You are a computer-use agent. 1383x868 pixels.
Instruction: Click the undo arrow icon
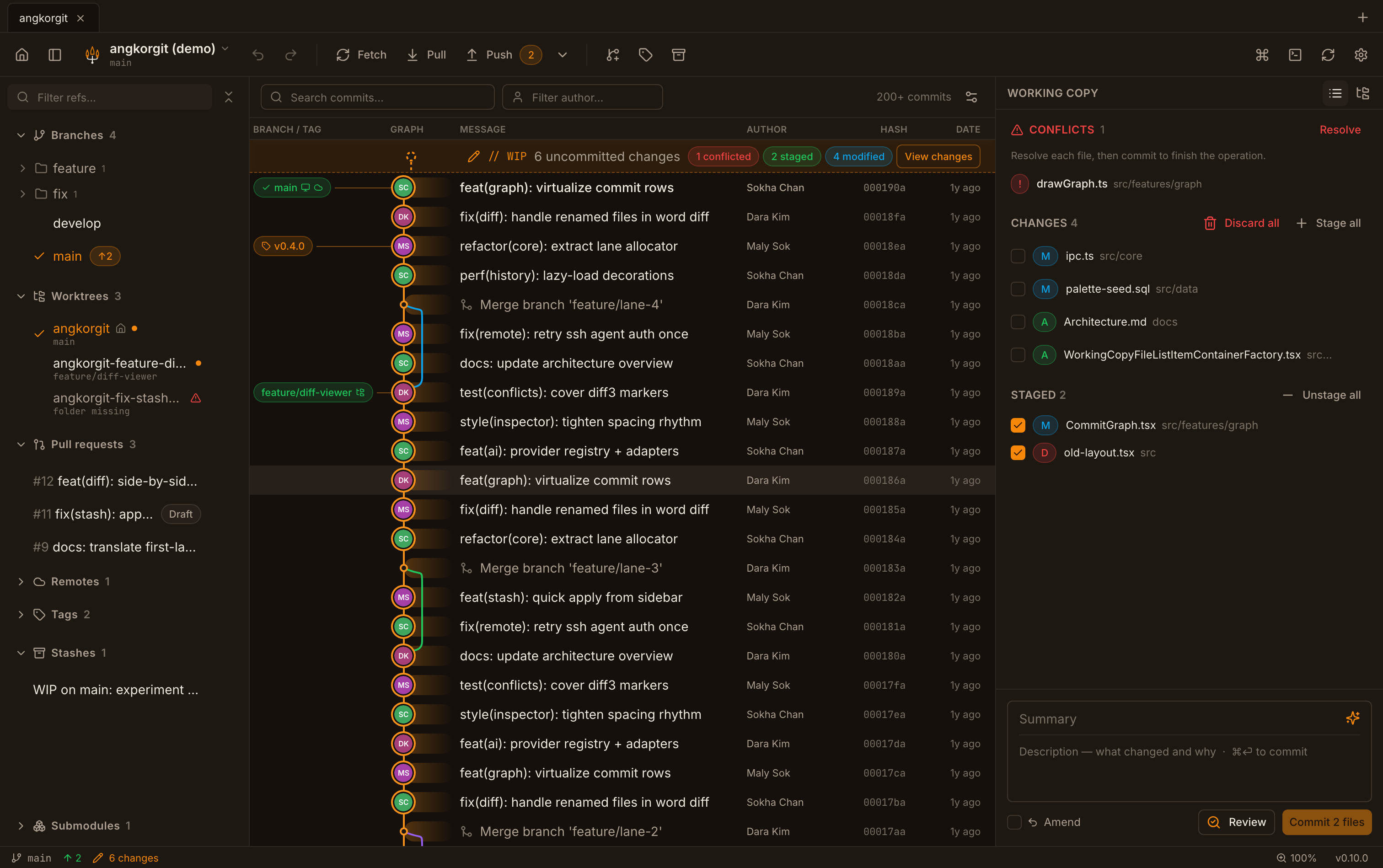pyautogui.click(x=258, y=54)
